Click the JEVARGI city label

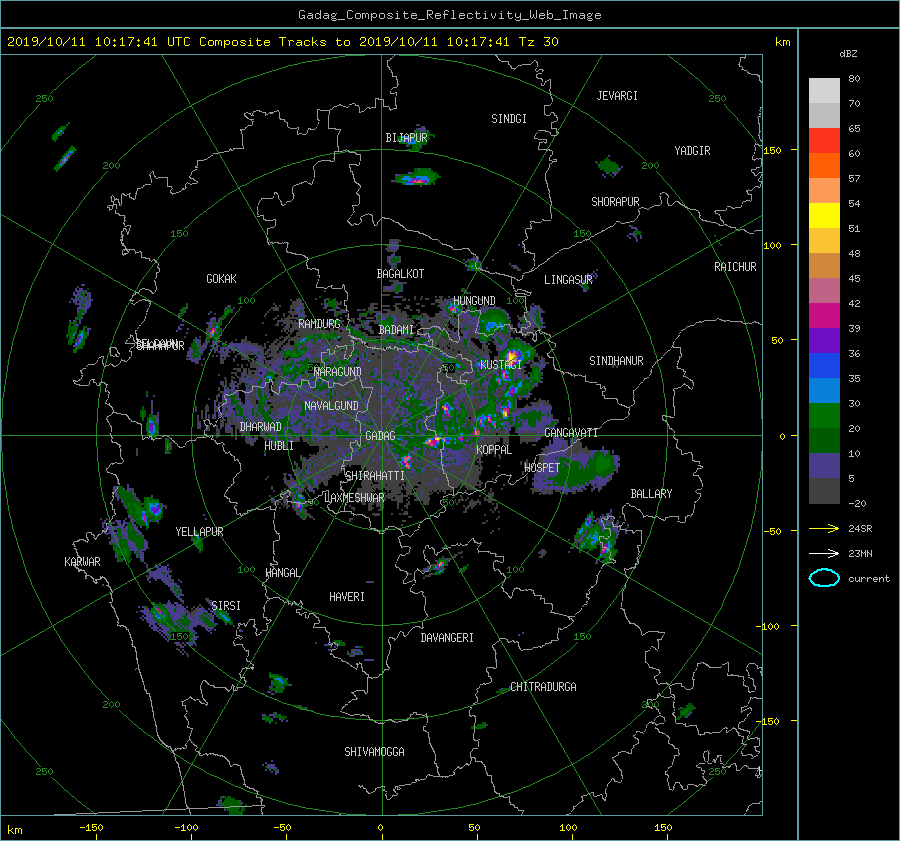(617, 96)
